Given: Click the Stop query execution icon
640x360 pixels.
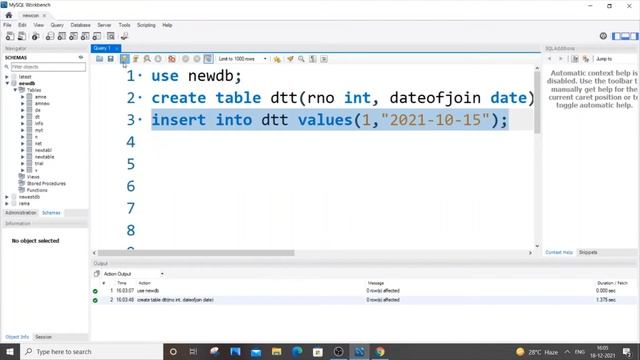Looking at the screenshot, I should click(x=158, y=59).
